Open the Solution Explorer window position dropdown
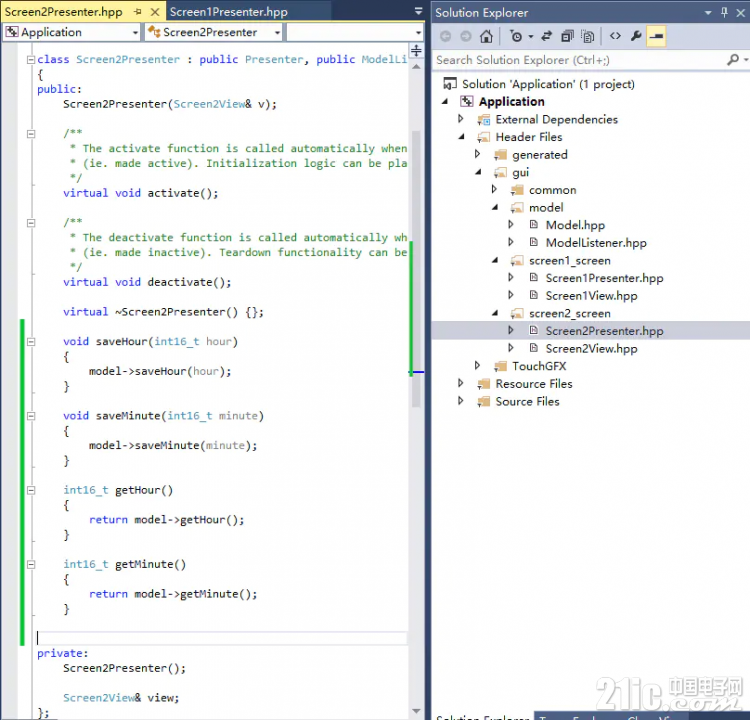This screenshot has width=750, height=720. click(x=708, y=13)
